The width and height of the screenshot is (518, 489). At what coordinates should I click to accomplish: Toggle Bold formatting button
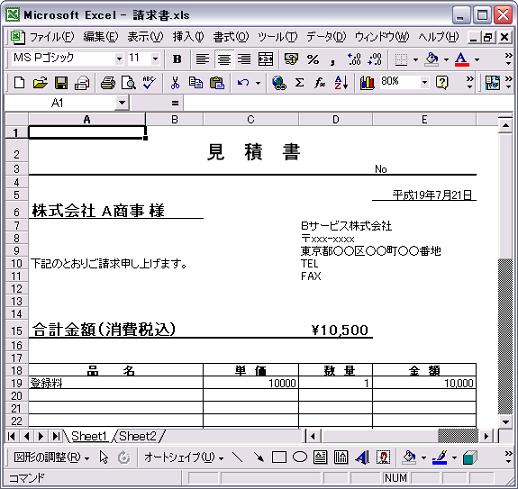pos(177,59)
